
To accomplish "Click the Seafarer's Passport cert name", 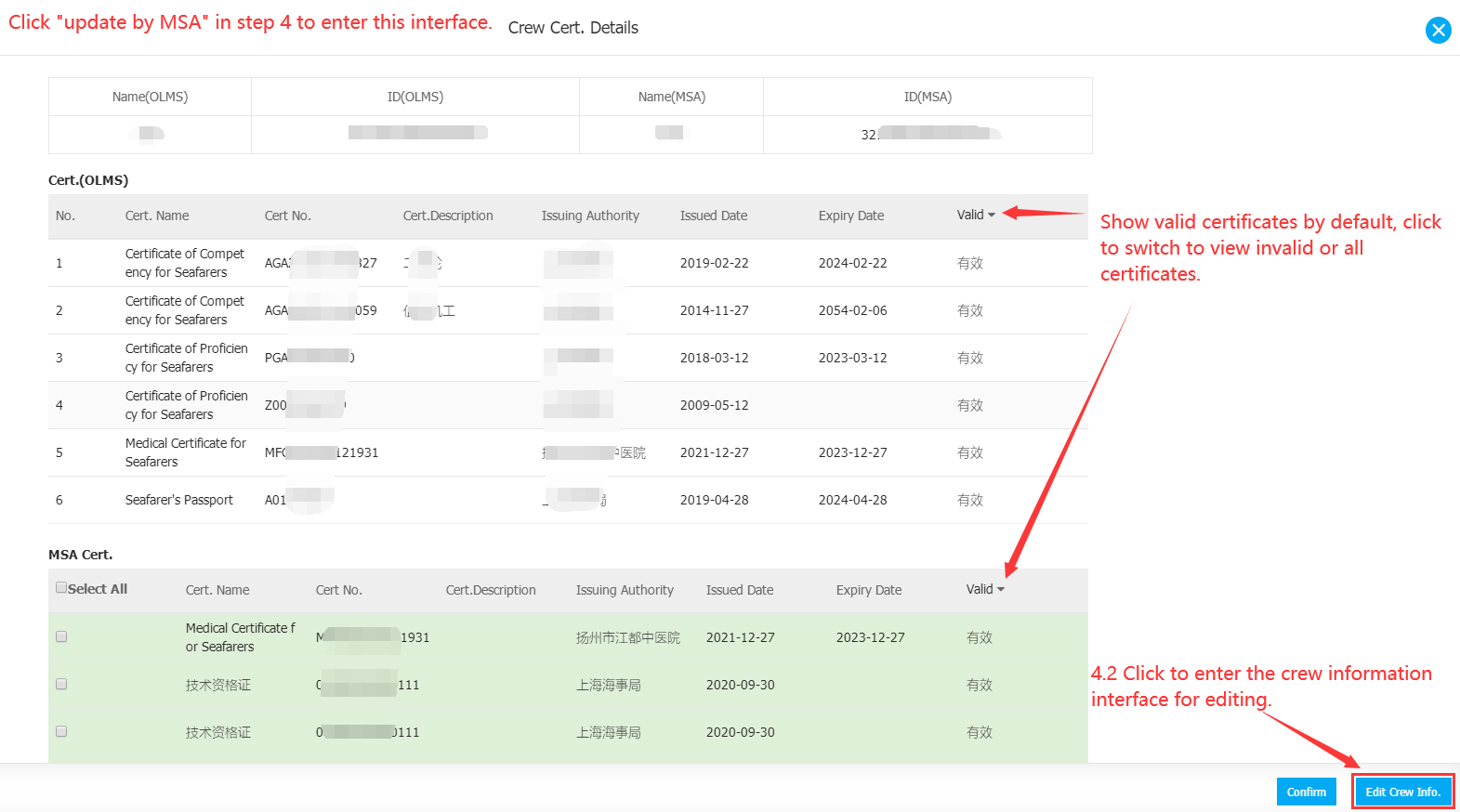I will (x=179, y=500).
